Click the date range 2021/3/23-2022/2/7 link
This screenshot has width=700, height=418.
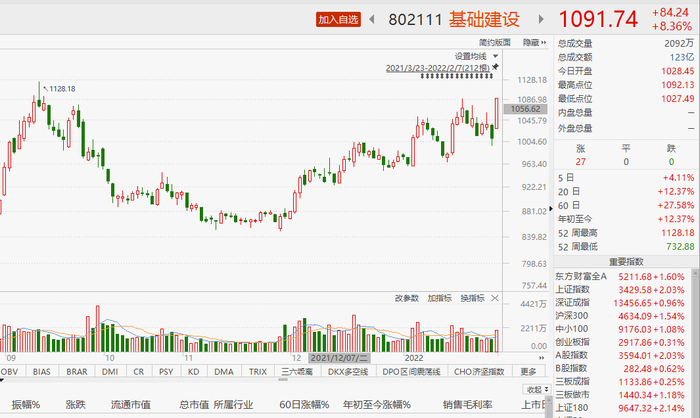tap(438, 68)
